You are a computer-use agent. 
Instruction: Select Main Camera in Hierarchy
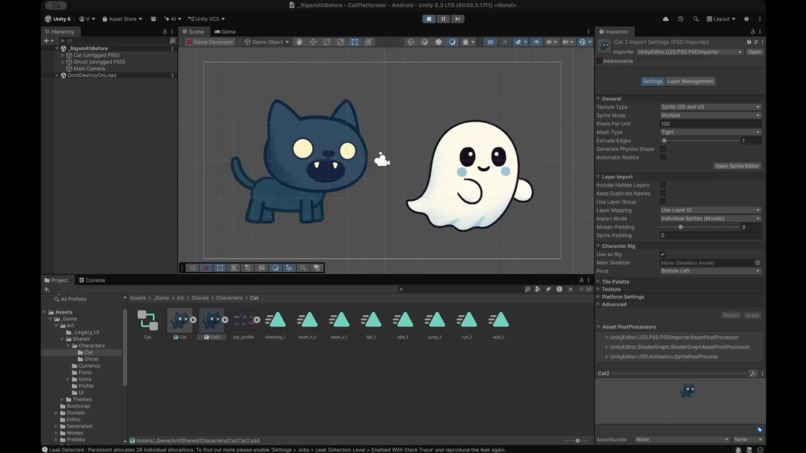click(x=88, y=68)
